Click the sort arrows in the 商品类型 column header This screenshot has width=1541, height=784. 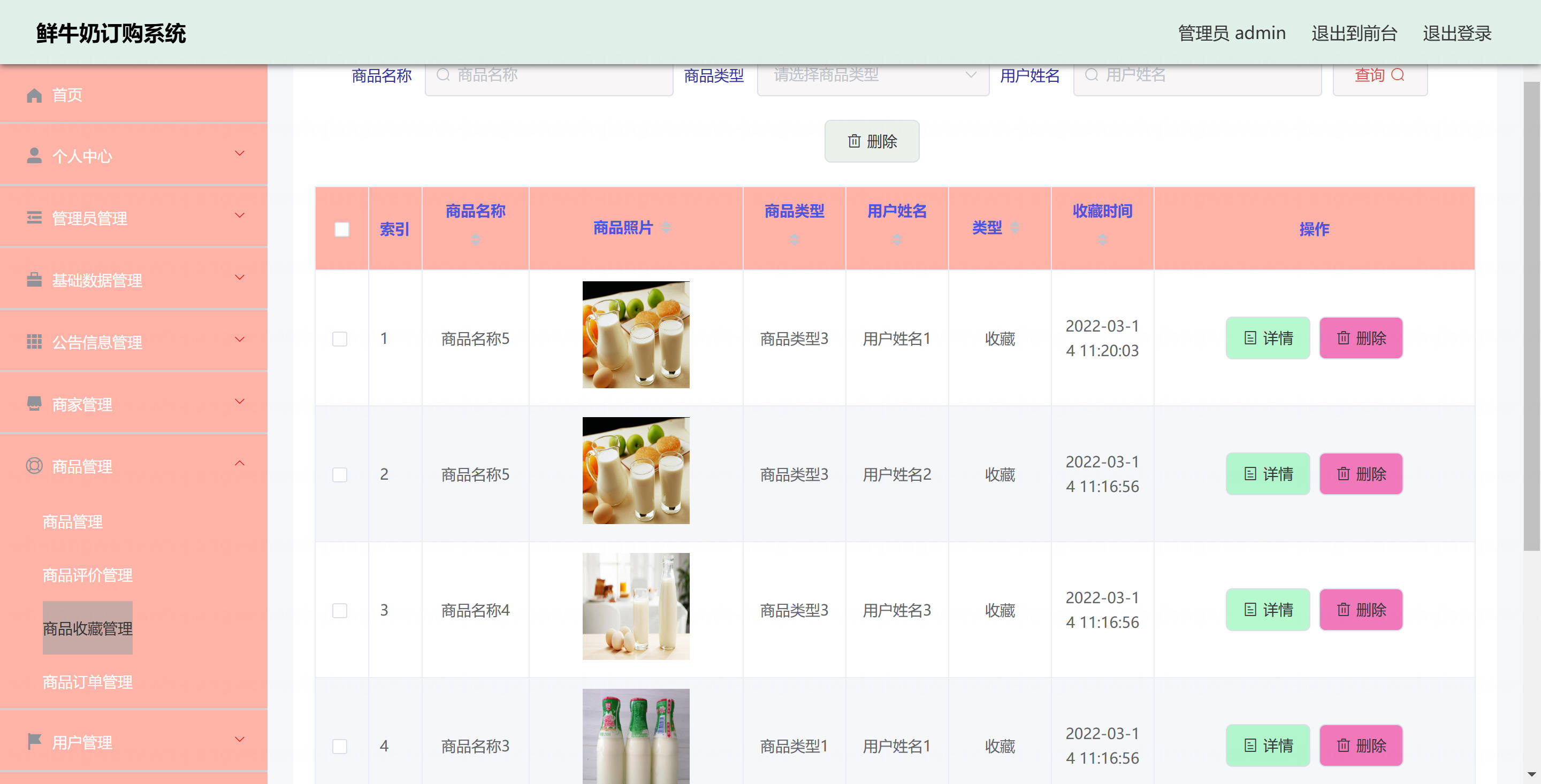[x=795, y=239]
